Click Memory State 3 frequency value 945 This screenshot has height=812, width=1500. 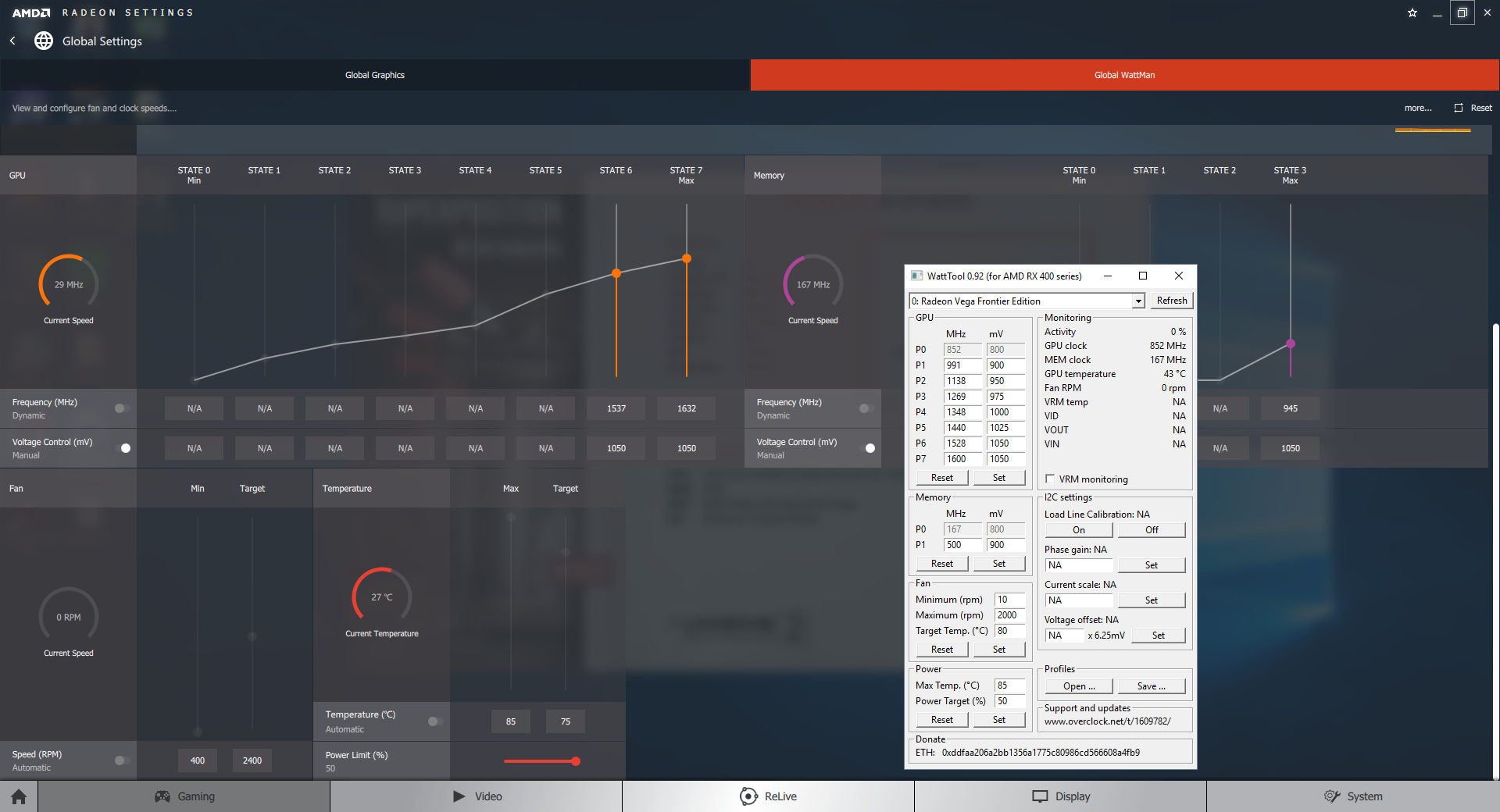pos(1291,408)
